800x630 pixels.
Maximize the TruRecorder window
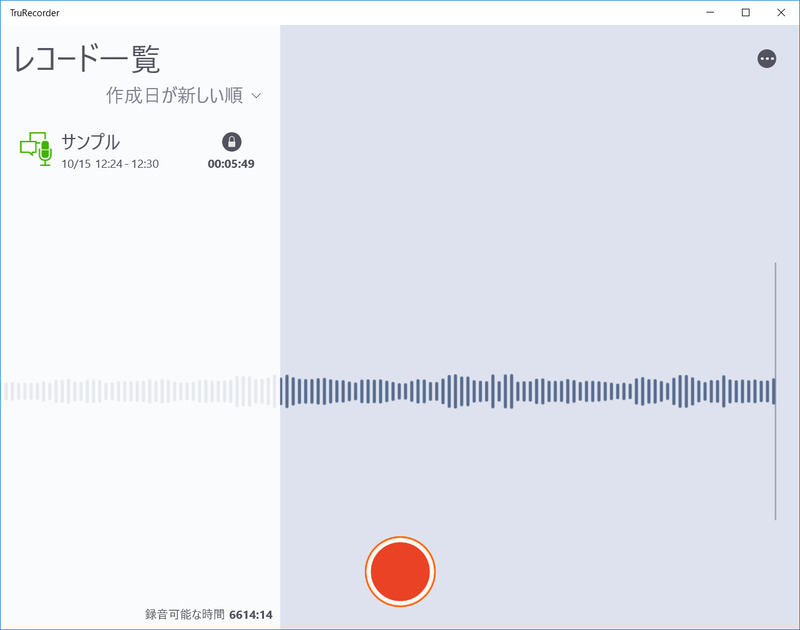click(x=747, y=13)
